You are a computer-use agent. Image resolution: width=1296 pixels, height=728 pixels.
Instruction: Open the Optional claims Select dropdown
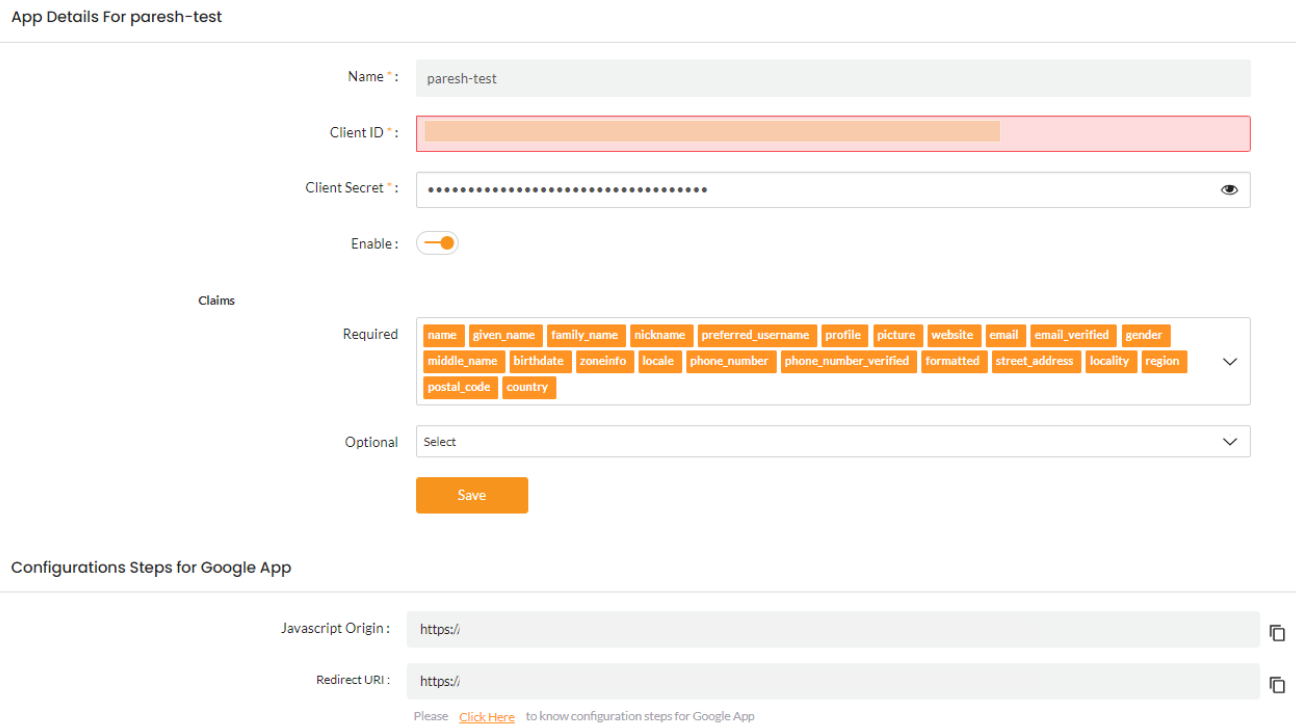[1229, 441]
